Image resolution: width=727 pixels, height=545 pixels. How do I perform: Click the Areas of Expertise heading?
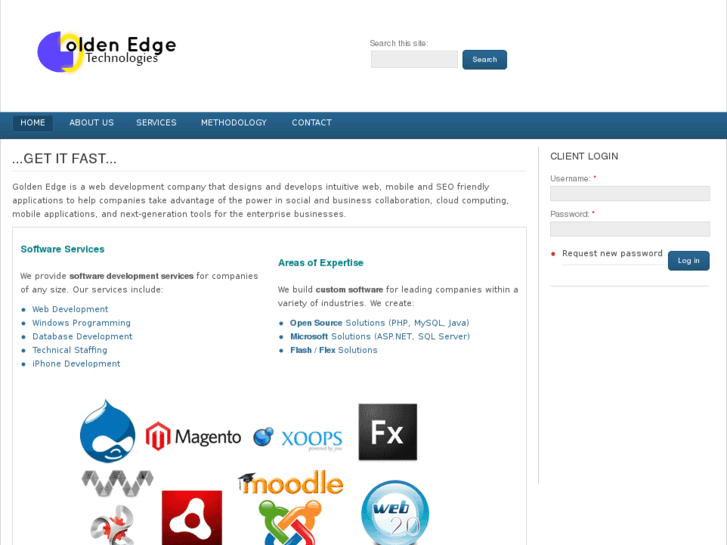click(x=321, y=263)
